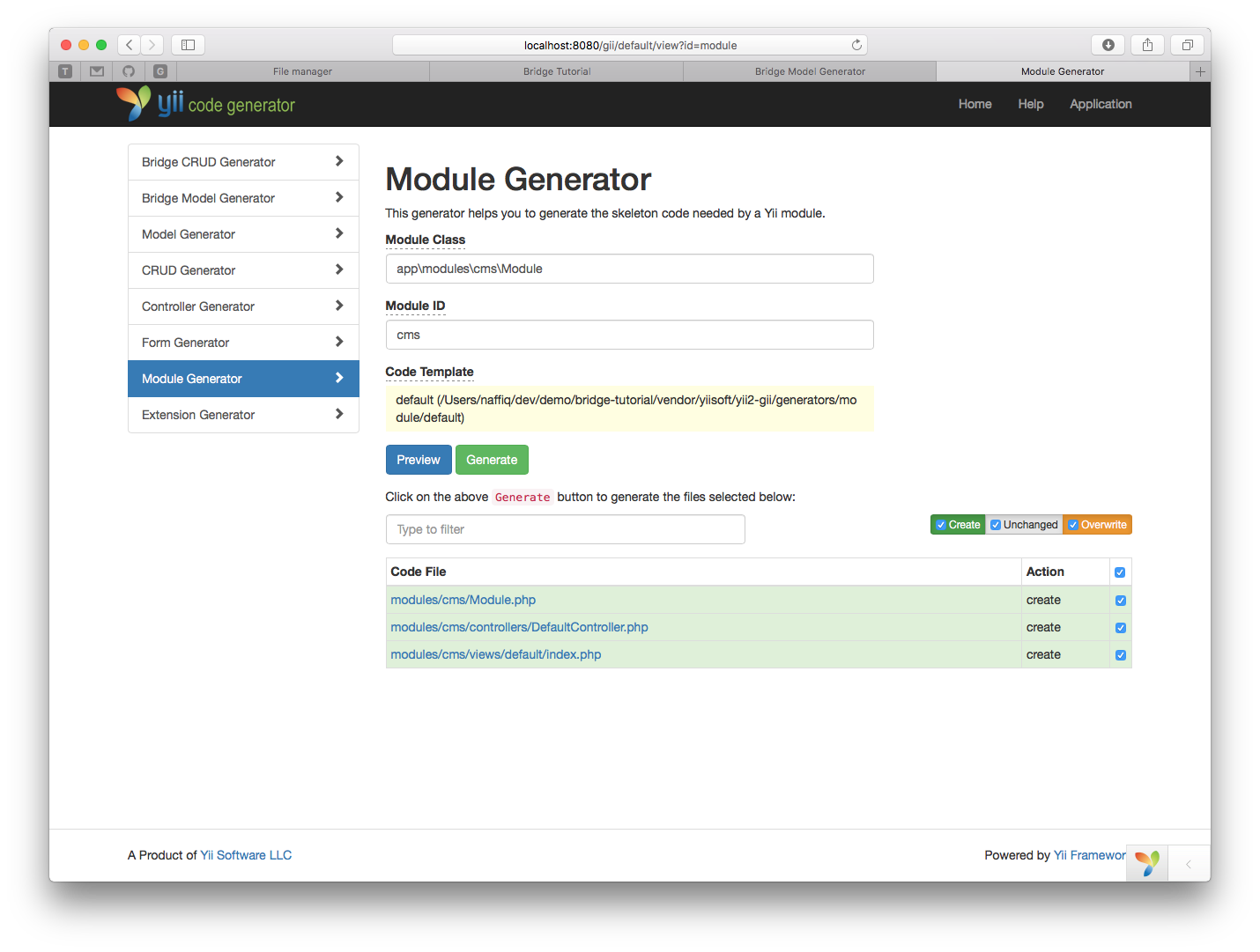Click chevron beside Module Generator

pyautogui.click(x=339, y=378)
